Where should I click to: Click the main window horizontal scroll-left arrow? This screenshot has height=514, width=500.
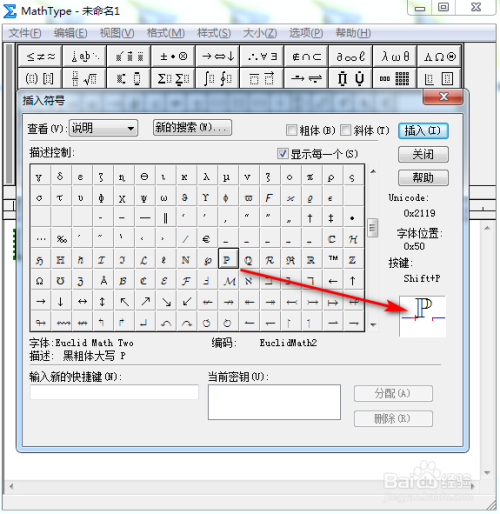click(11, 486)
